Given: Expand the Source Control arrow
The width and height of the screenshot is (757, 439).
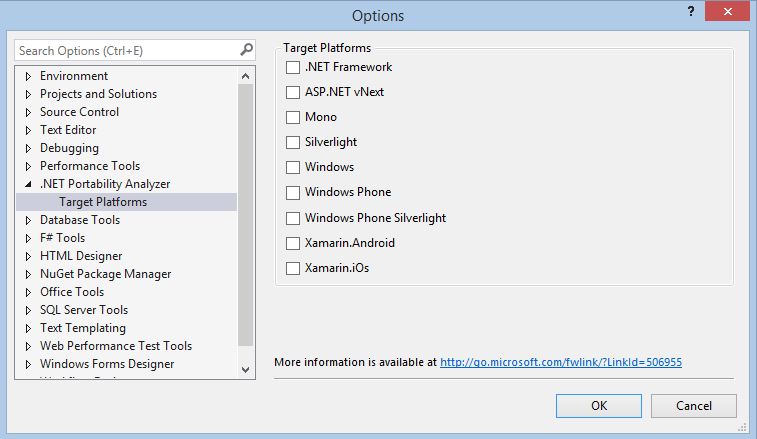Looking at the screenshot, I should coord(28,112).
